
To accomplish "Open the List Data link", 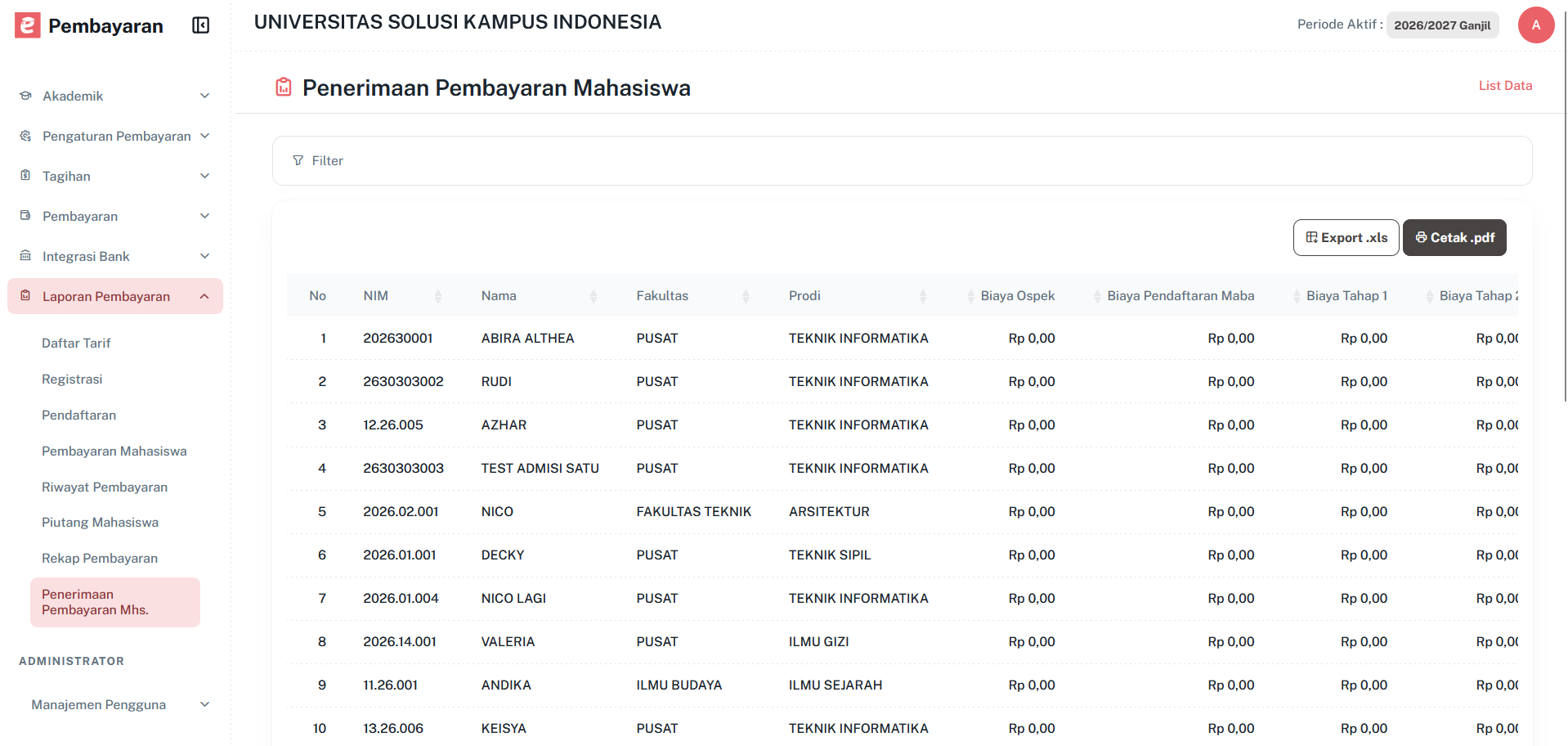I will [1504, 85].
